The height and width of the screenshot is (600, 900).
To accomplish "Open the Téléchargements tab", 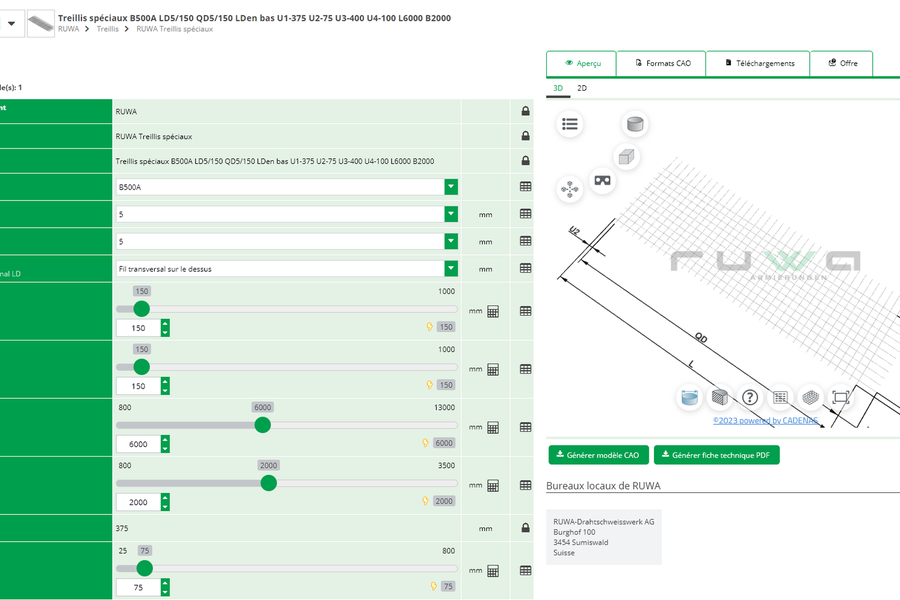I will click(x=758, y=63).
